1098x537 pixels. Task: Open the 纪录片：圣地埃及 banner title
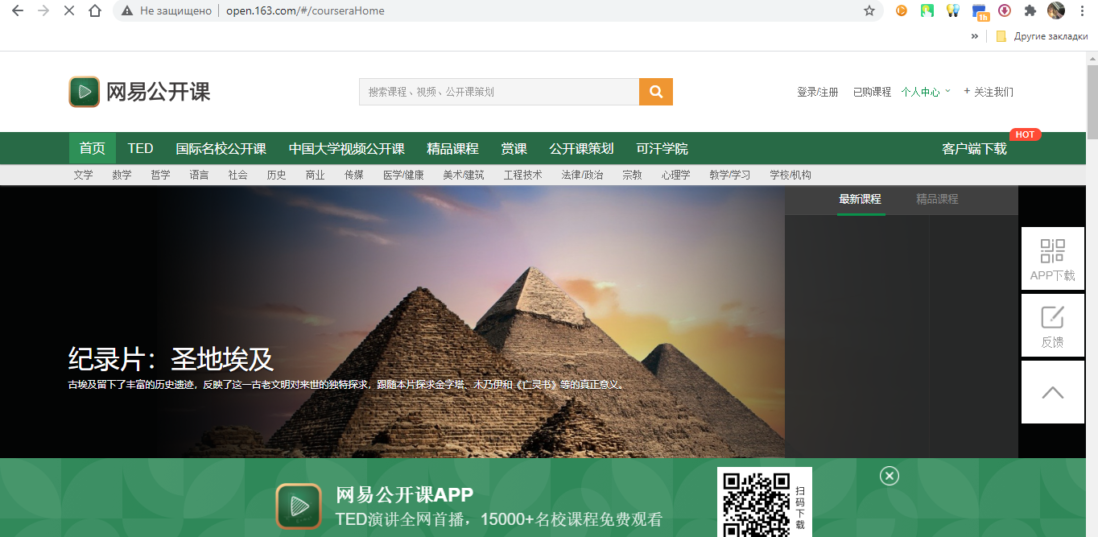(x=170, y=358)
